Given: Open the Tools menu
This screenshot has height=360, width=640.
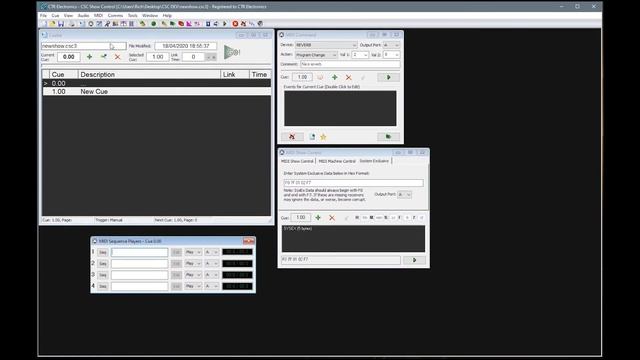Looking at the screenshot, I should (133, 16).
